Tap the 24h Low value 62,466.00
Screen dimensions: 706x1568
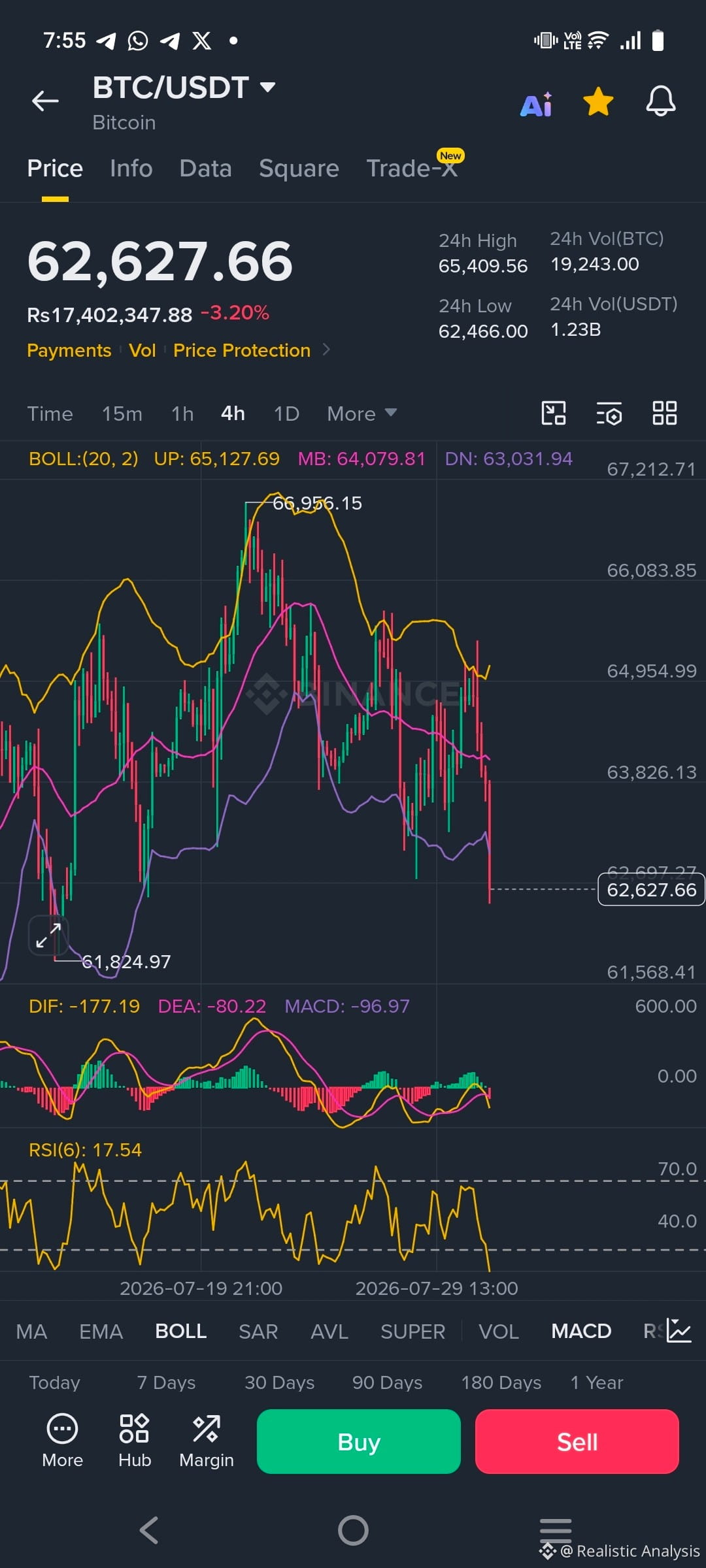[x=483, y=331]
